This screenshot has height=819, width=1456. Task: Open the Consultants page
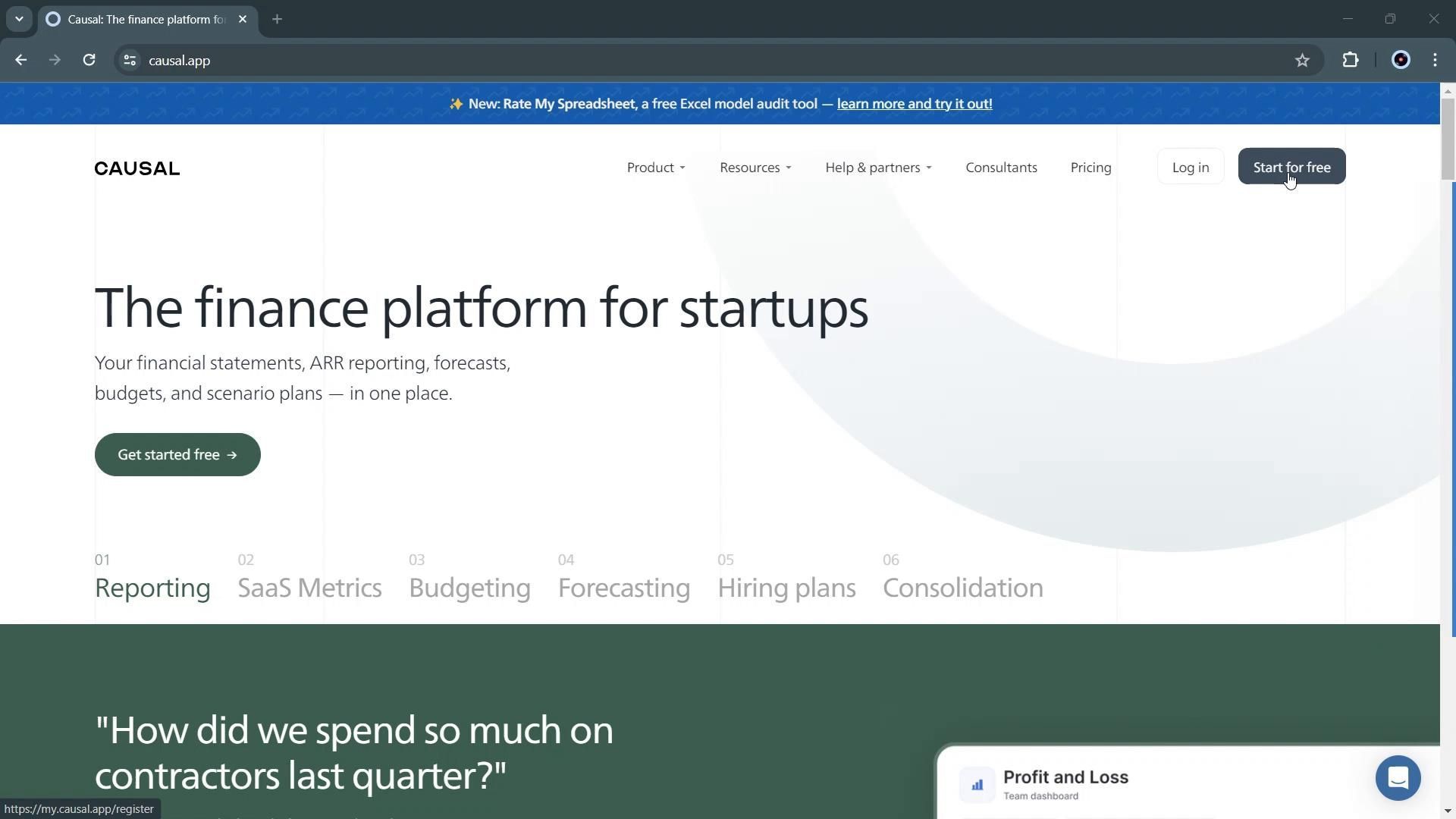point(1001,168)
